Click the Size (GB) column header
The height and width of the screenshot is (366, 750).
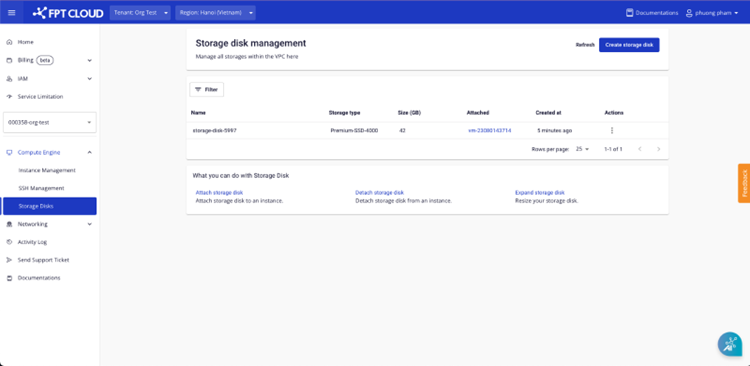(409, 113)
